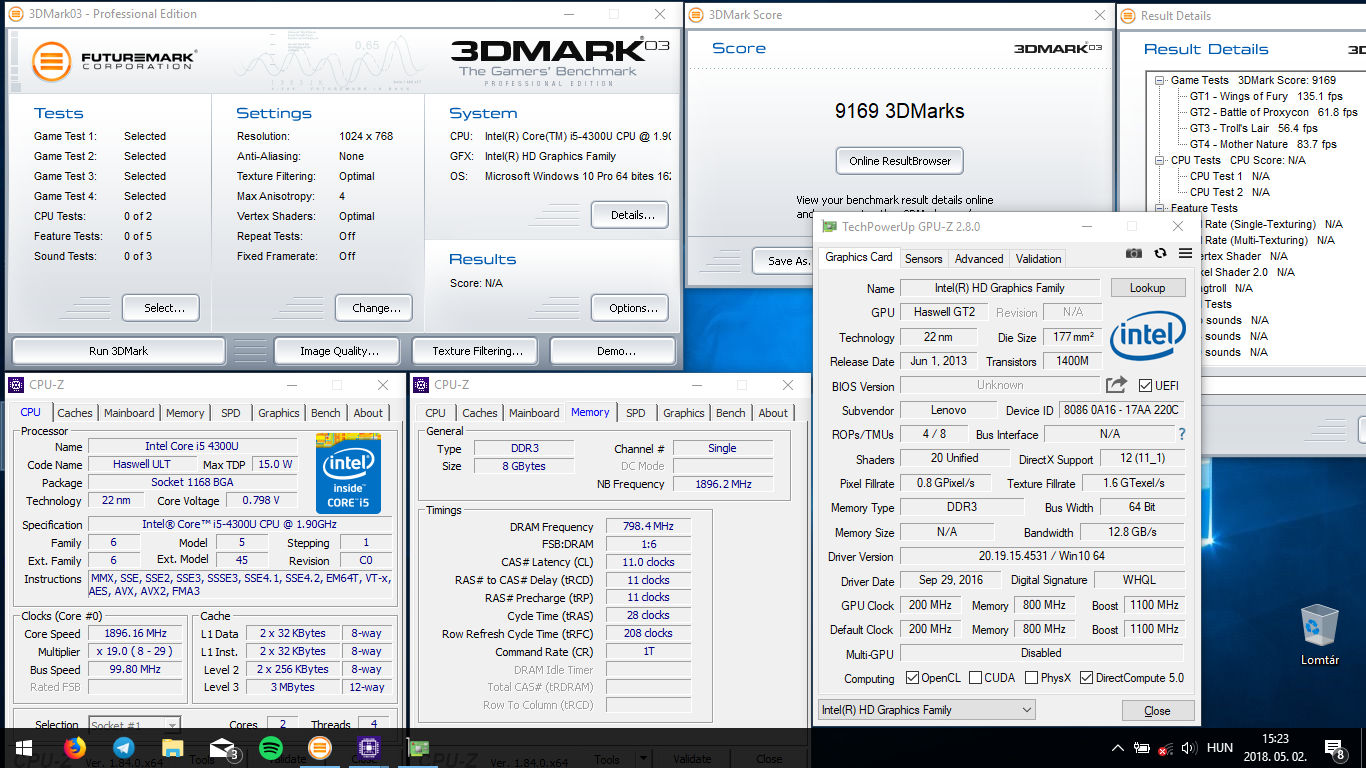The width and height of the screenshot is (1366, 768).
Task: Open Bench tab in the CPU-Z CPU window
Action: point(326,413)
